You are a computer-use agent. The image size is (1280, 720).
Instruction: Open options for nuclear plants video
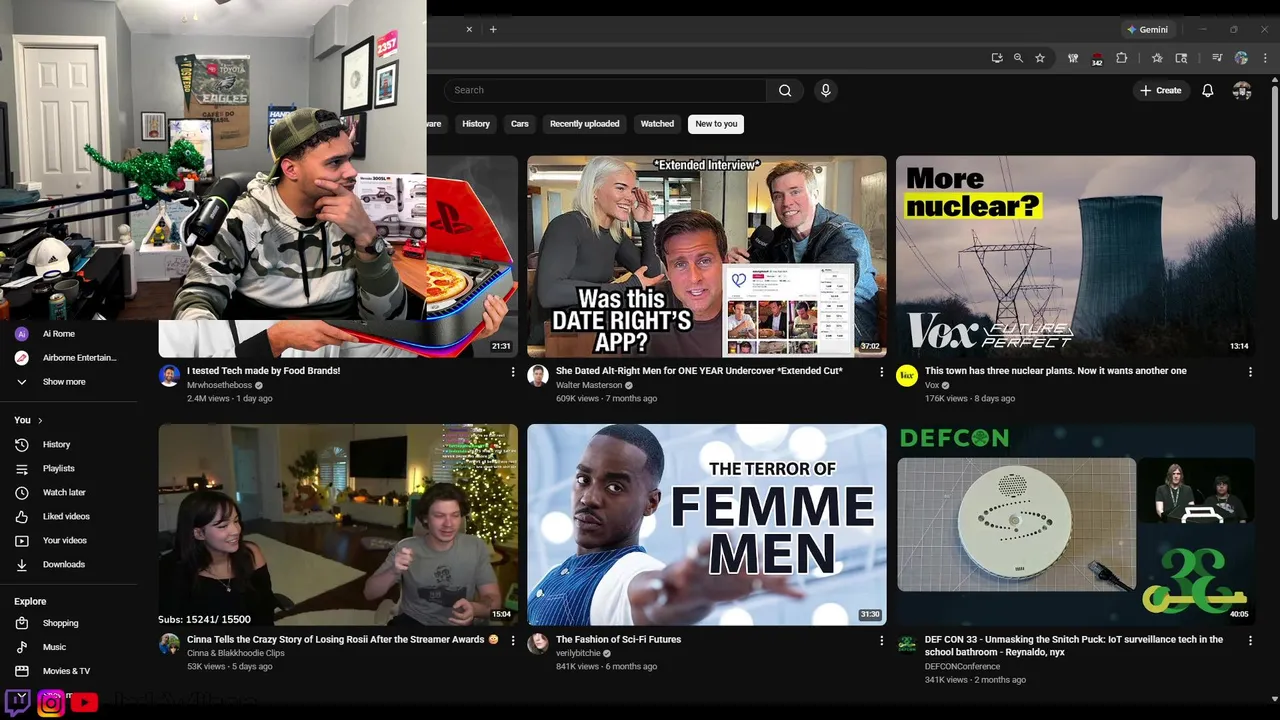(x=1250, y=372)
